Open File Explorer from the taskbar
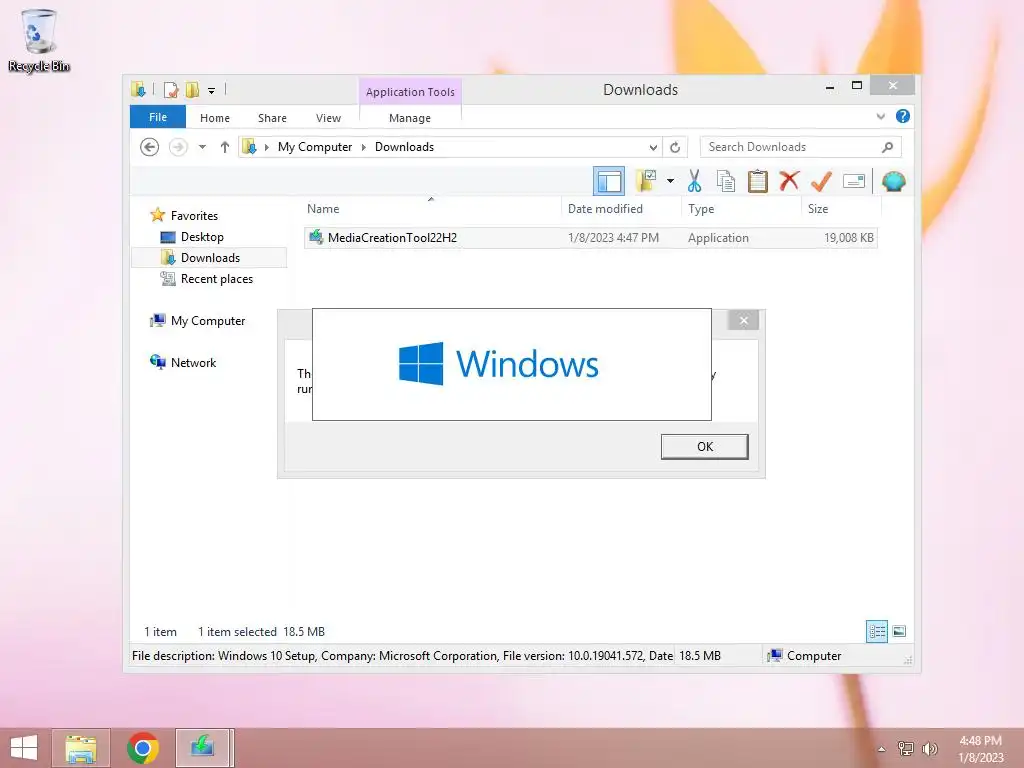This screenshot has height=768, width=1024. 80,748
